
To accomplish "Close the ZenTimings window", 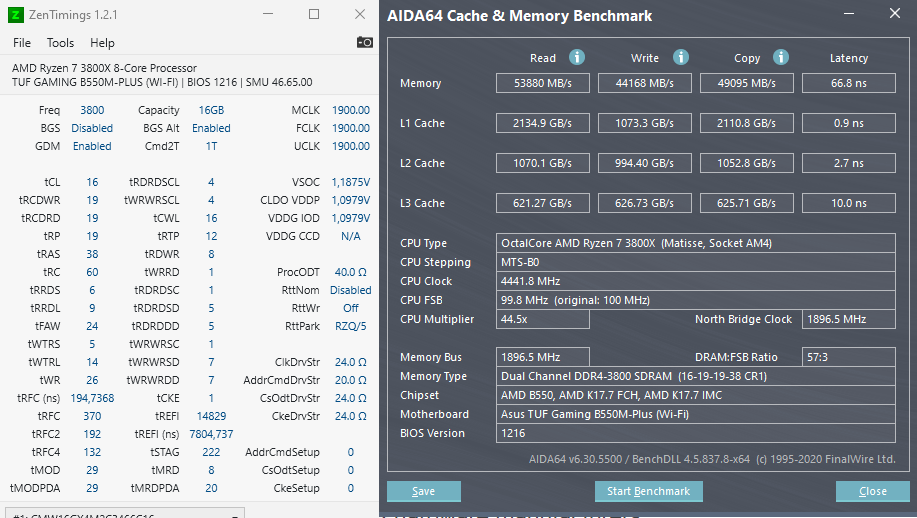I will [360, 14].
